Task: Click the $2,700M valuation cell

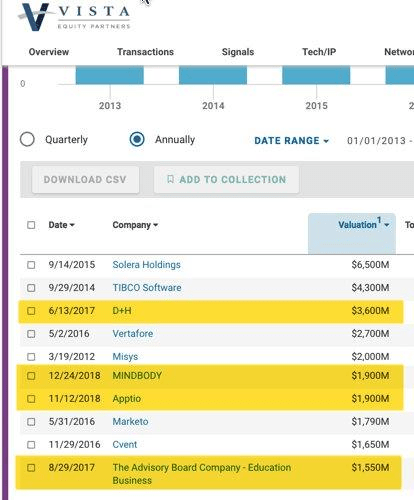Action: 370,334
